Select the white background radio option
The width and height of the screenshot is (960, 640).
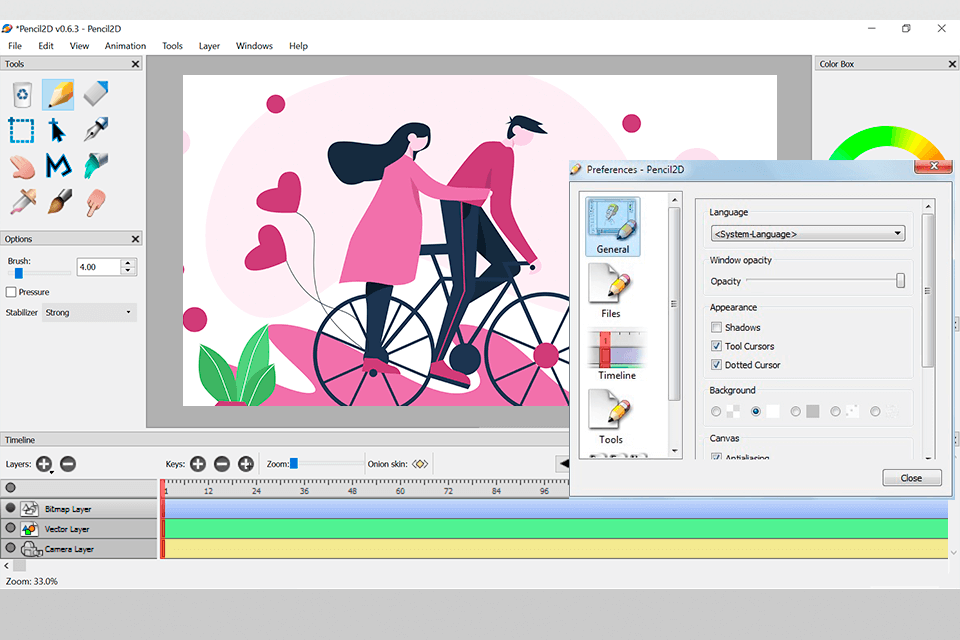[x=756, y=412]
